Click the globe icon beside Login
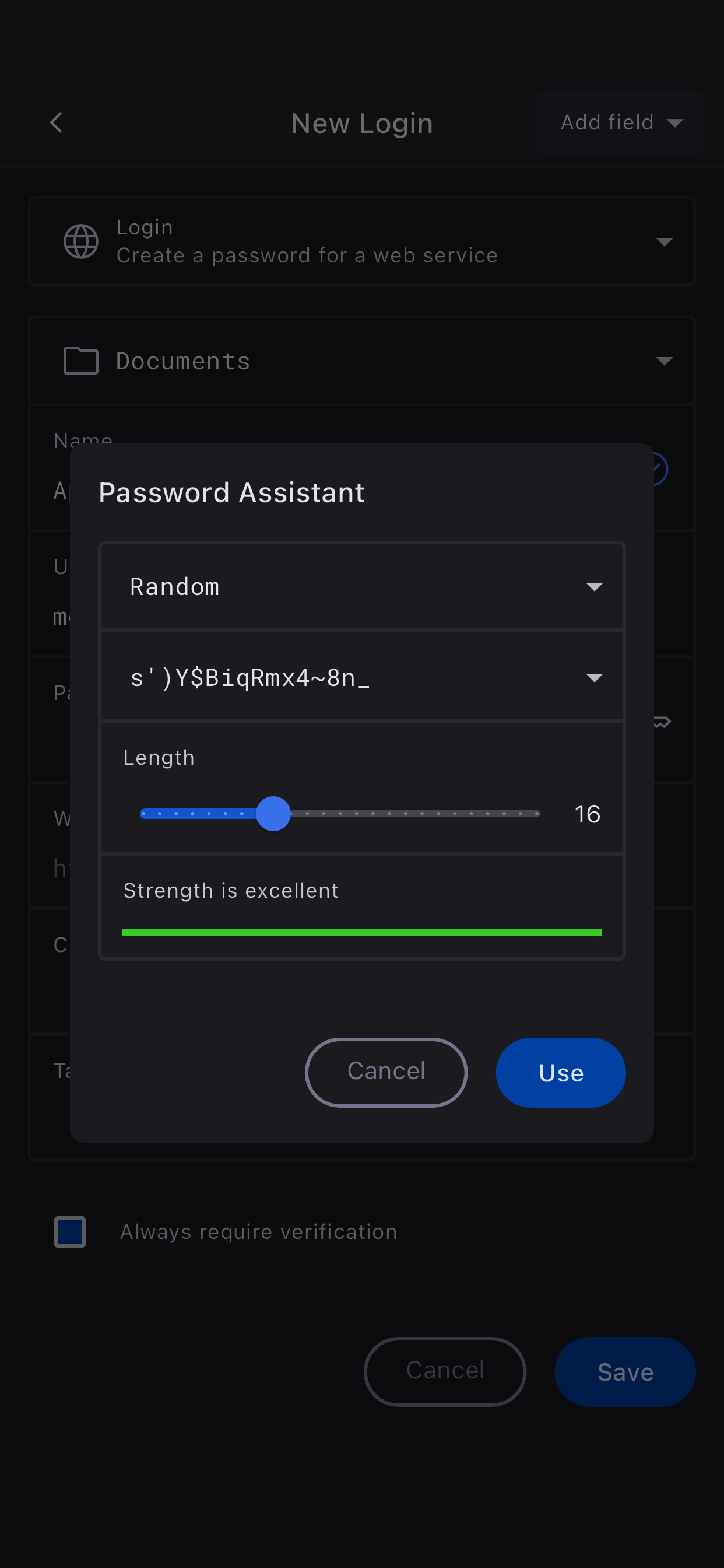This screenshot has height=1568, width=724. point(81,242)
